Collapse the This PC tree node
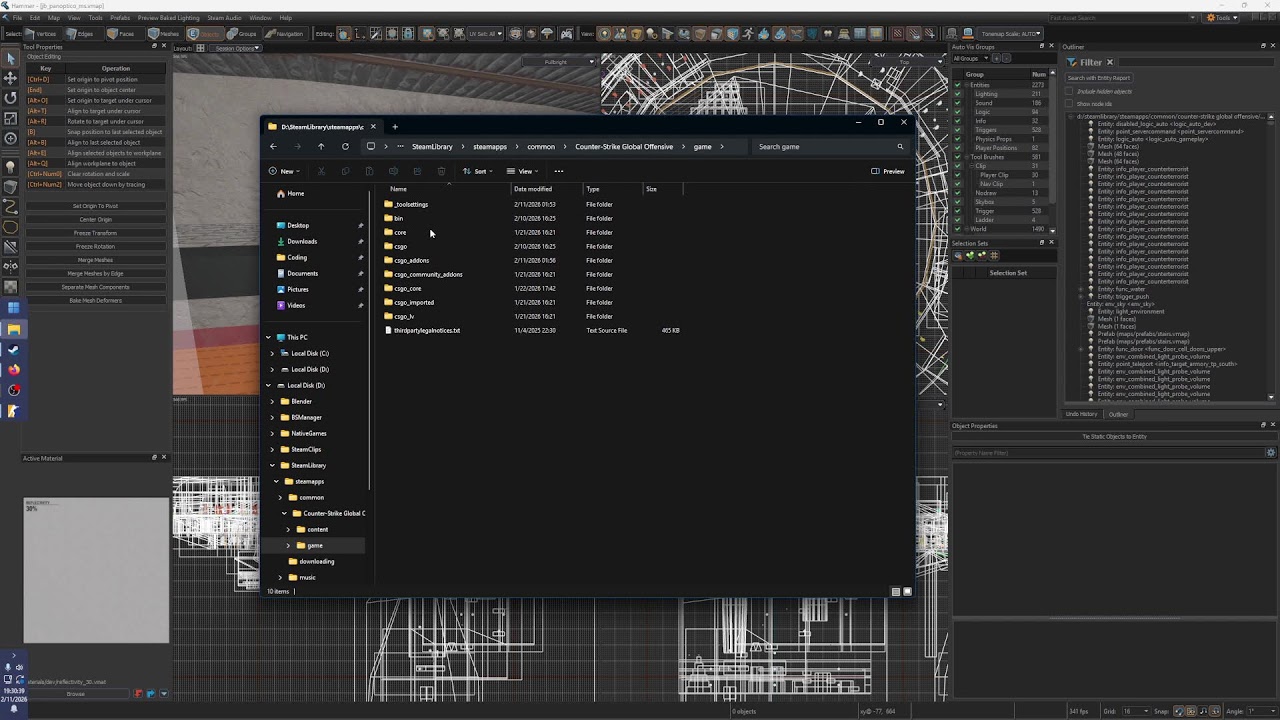 (x=269, y=337)
